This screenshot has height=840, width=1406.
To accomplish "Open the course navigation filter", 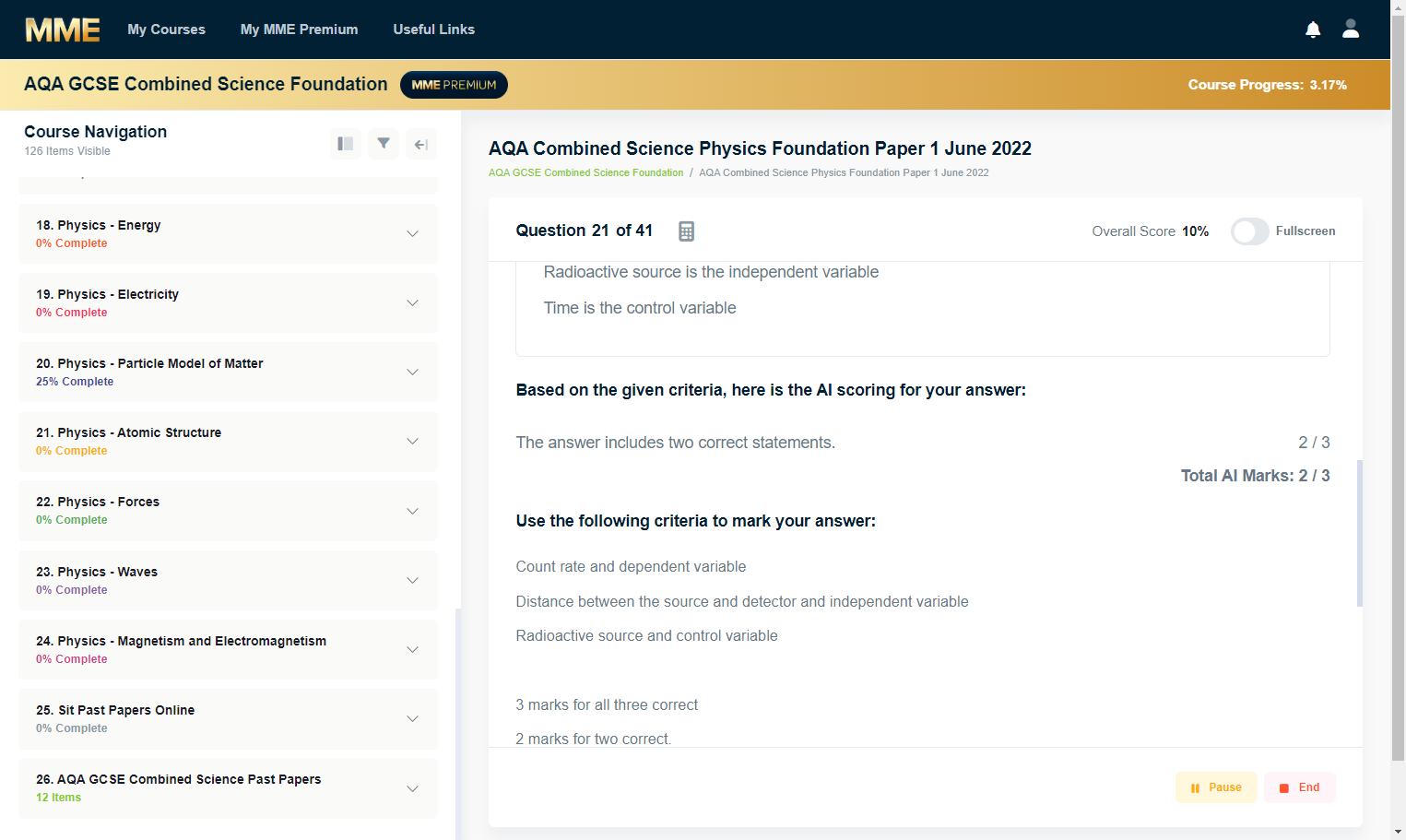I will point(384,144).
